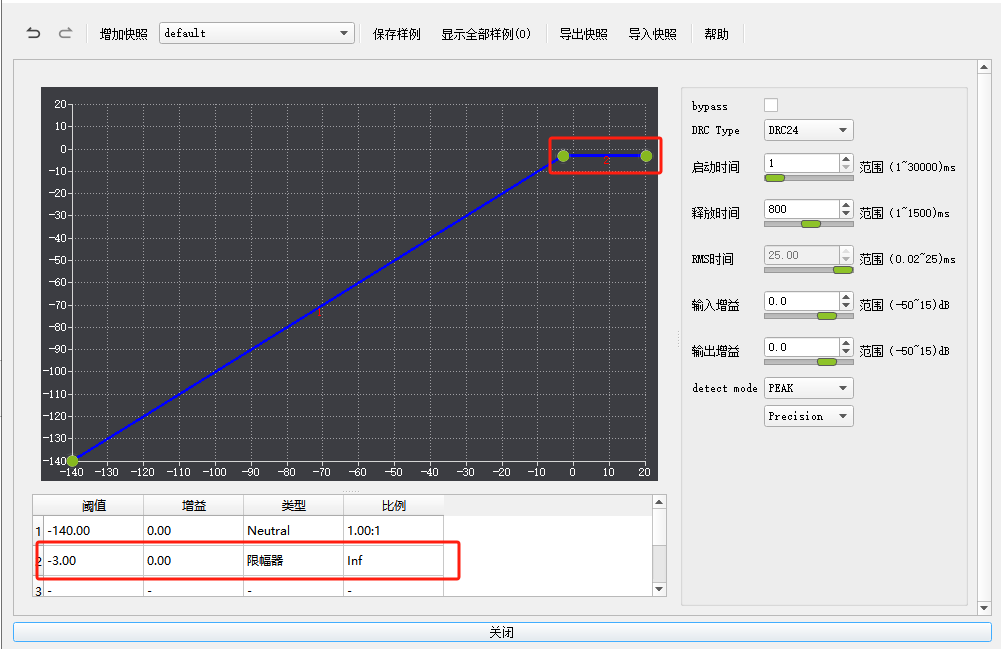Select the 限幅器 type cell
Image resolution: width=1001 pixels, height=649 pixels.
[x=294, y=560]
